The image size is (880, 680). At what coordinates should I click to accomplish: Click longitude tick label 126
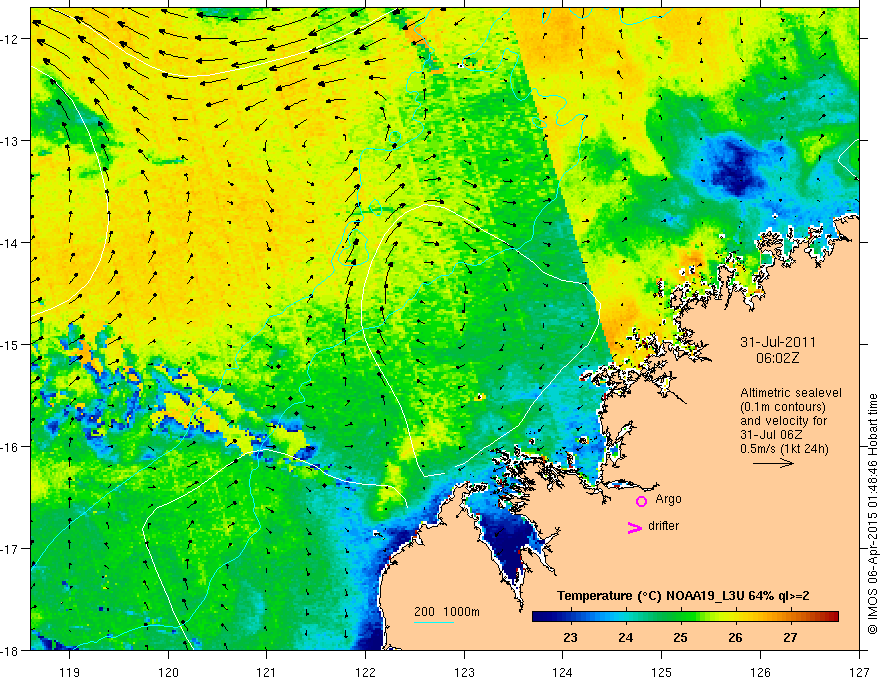[x=760, y=672]
